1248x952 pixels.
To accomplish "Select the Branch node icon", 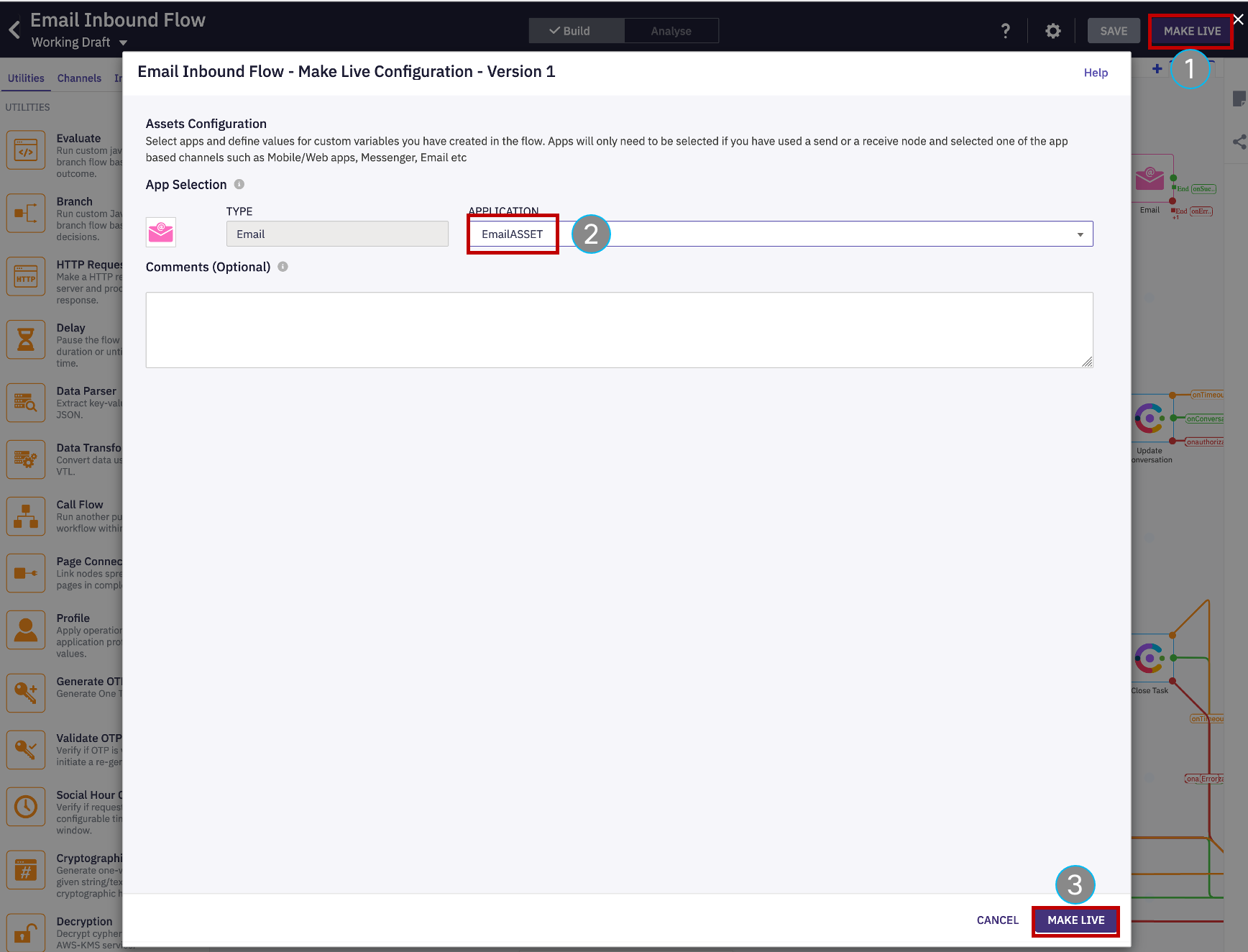I will [26, 214].
